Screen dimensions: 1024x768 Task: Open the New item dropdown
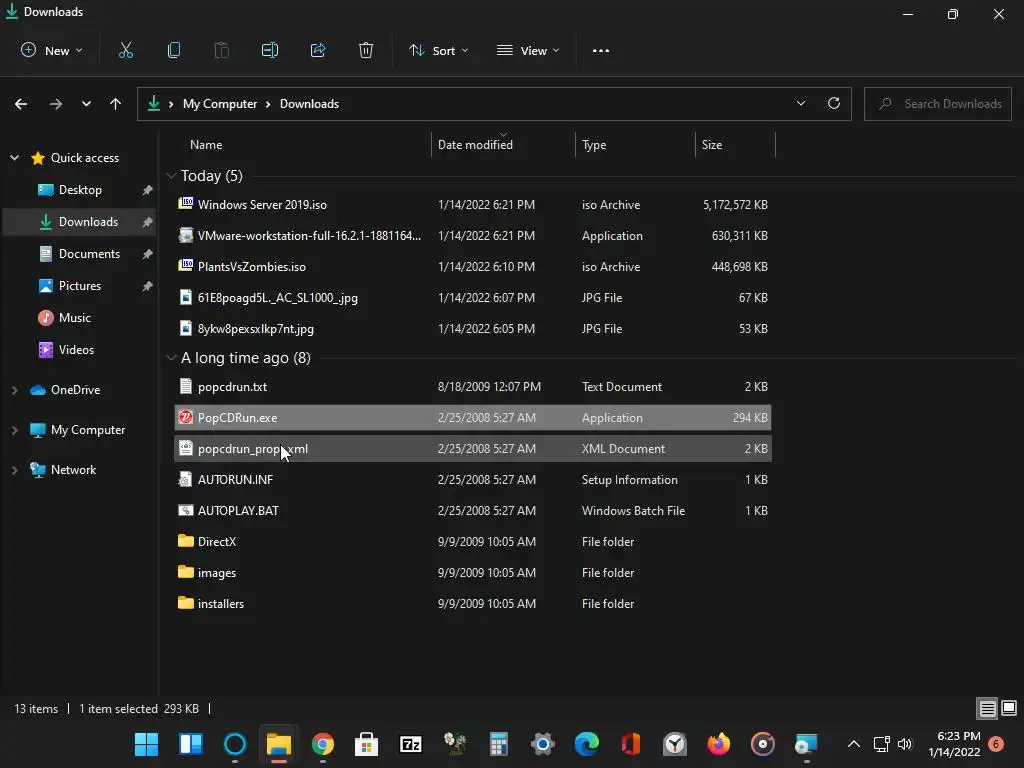52,50
